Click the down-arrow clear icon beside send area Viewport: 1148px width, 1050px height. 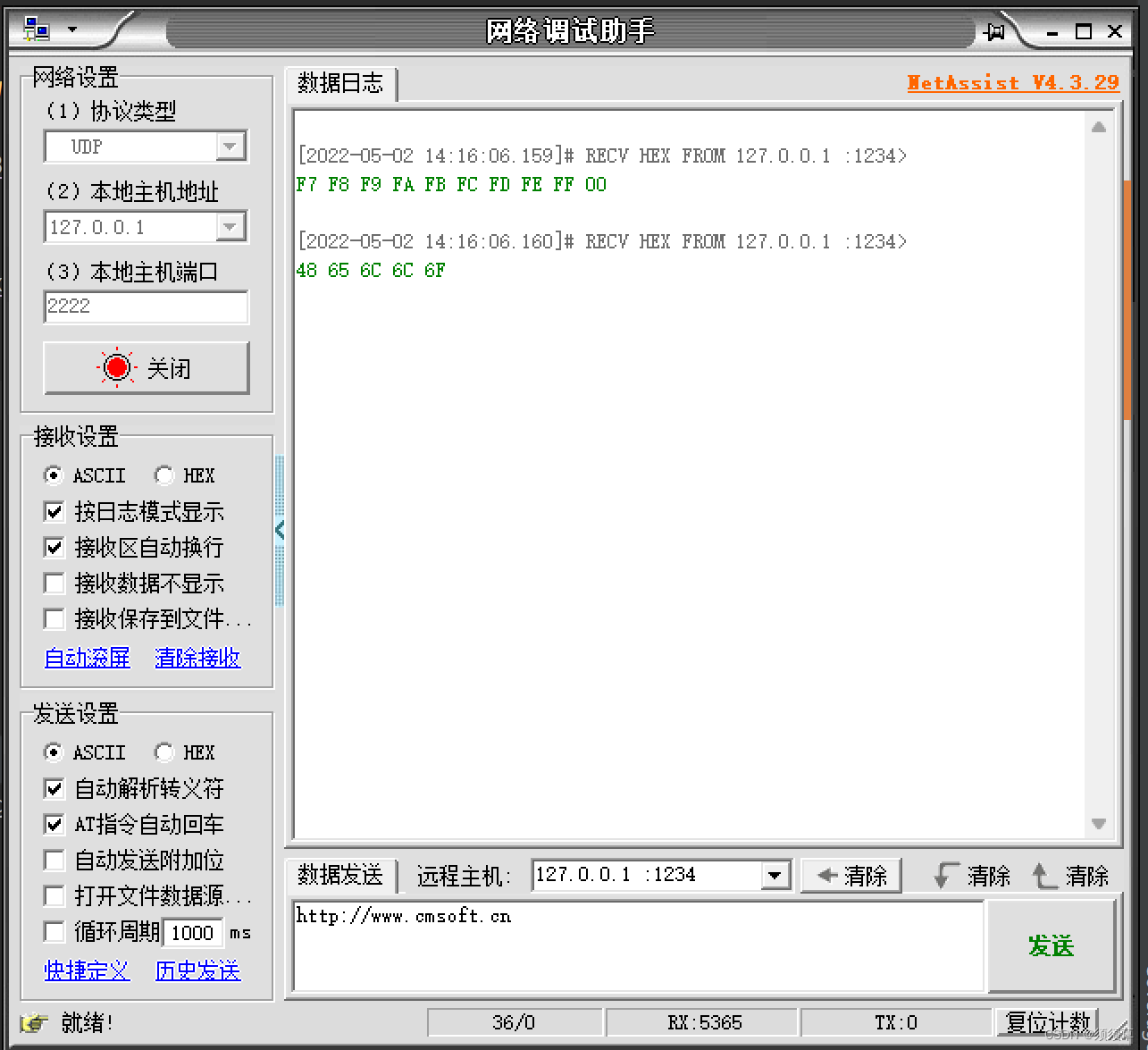coord(945,875)
